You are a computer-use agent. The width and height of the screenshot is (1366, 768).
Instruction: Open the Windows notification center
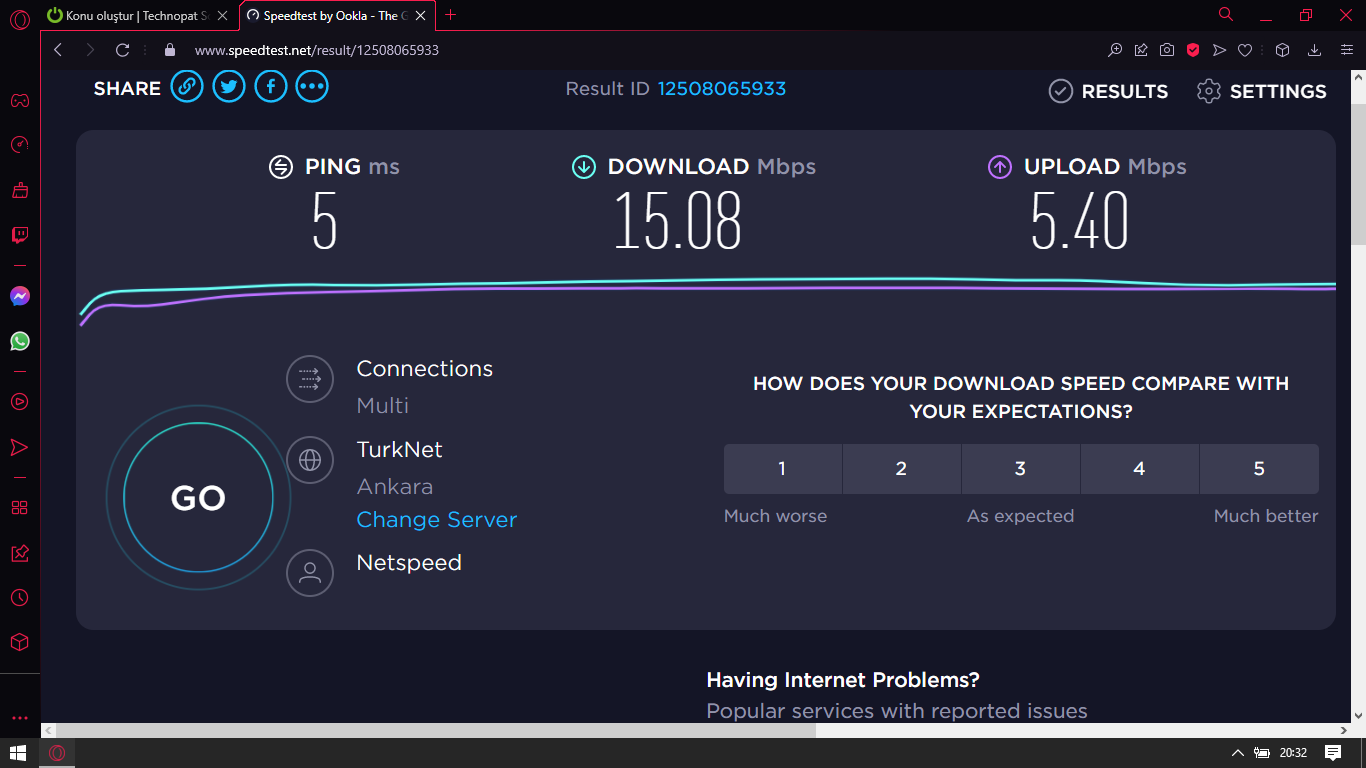coord(1333,753)
